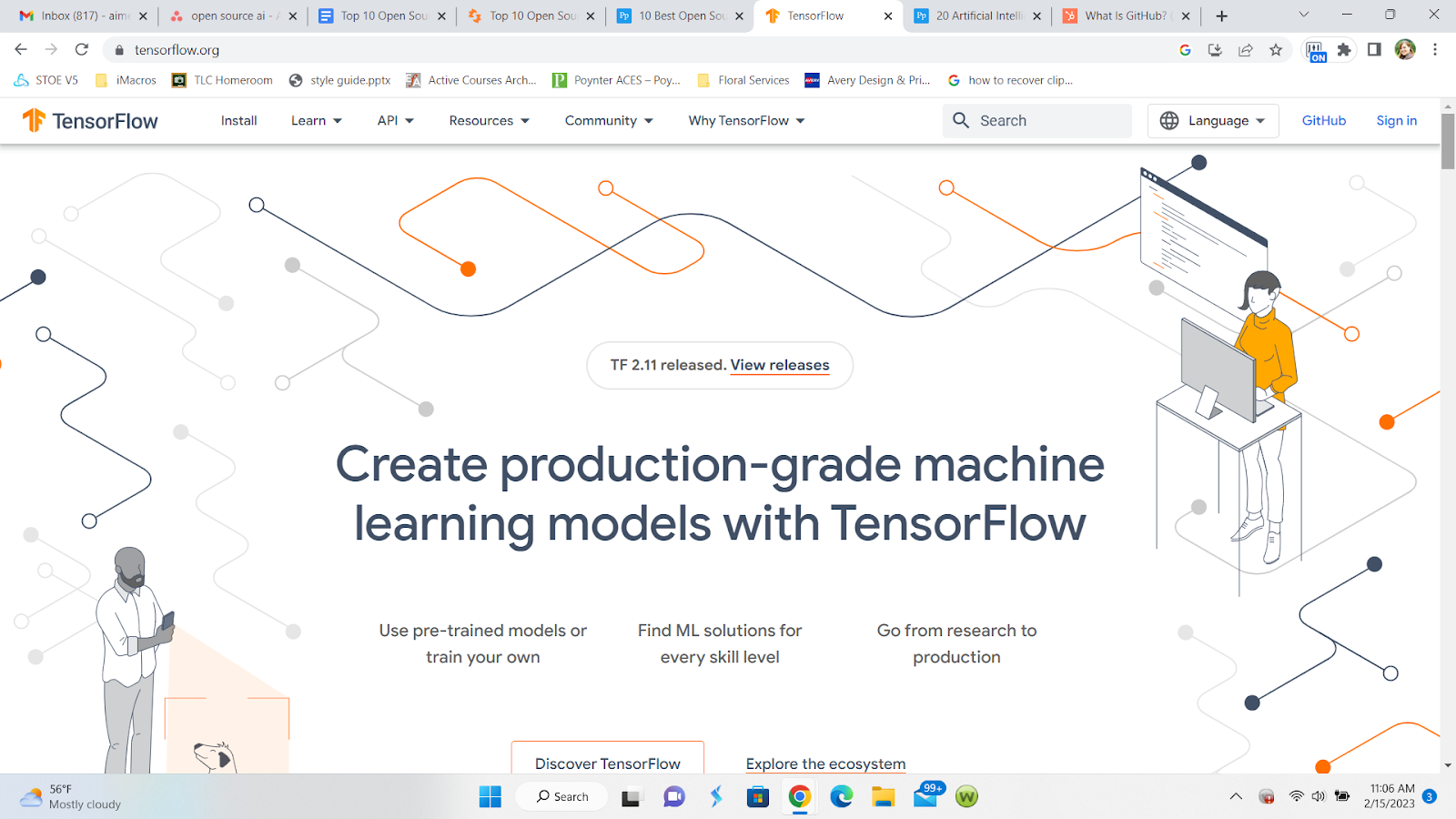Toggle the bookmark star for this page
Image resolution: width=1456 pixels, height=819 pixels.
[x=1277, y=50]
